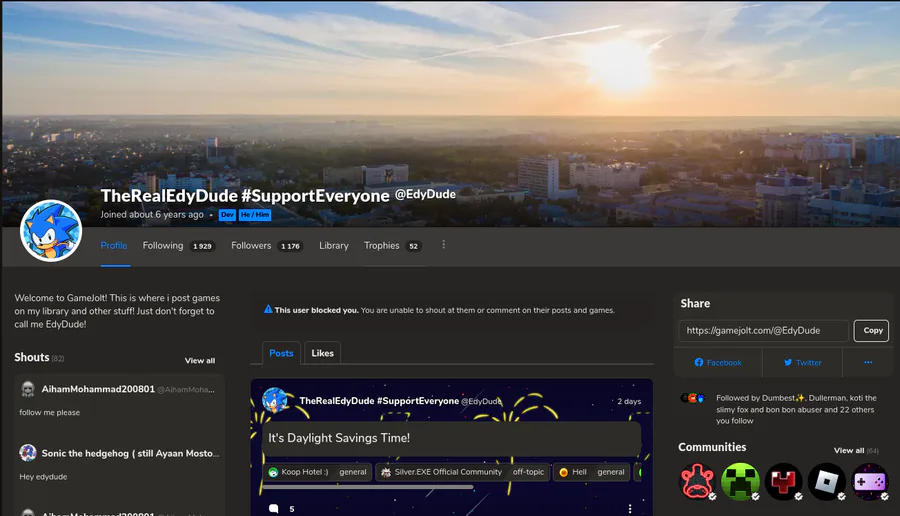Click the 'Hey edydude' shout text

43,476
